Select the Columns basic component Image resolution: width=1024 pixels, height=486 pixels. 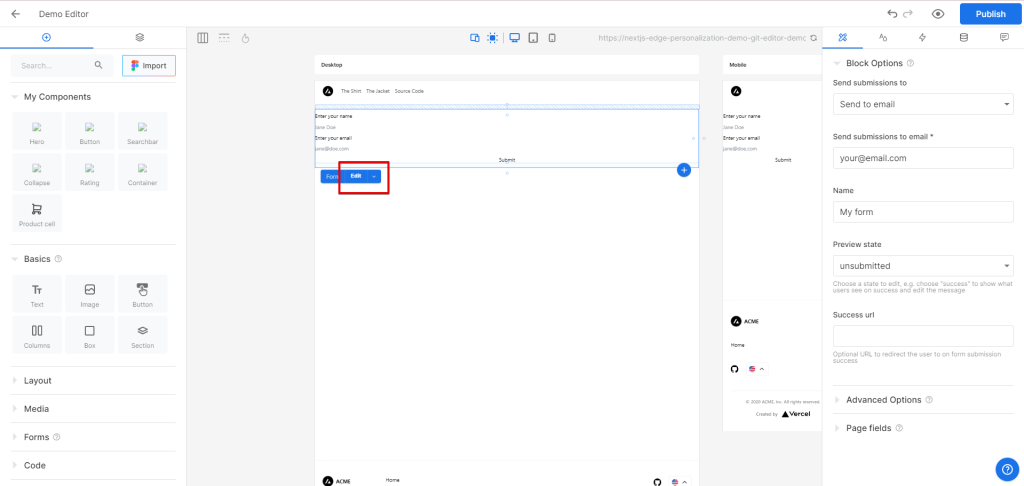pyautogui.click(x=37, y=335)
